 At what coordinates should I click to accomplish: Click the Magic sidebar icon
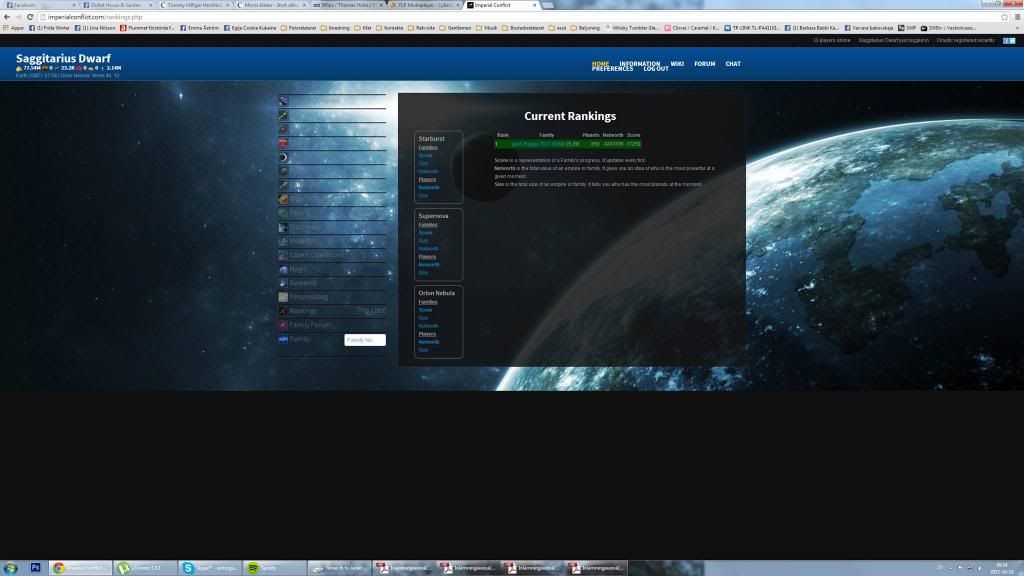point(283,269)
